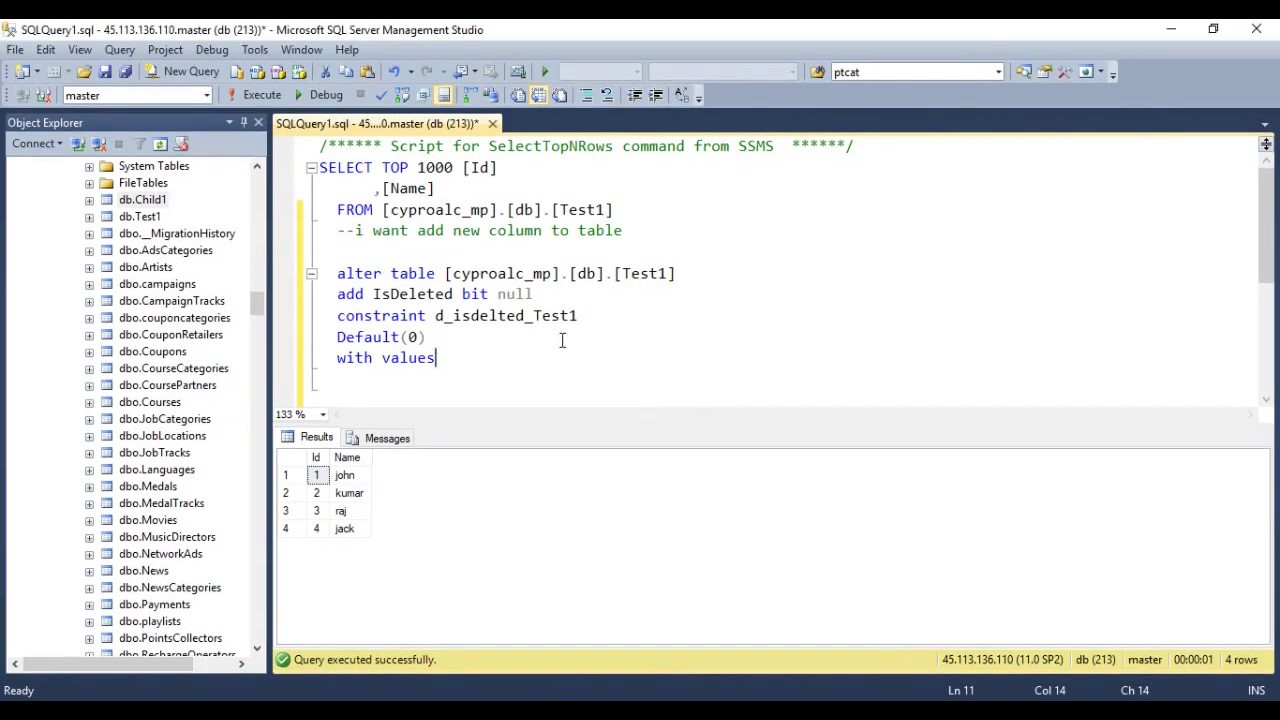
Task: Open the Query menu
Action: point(119,49)
